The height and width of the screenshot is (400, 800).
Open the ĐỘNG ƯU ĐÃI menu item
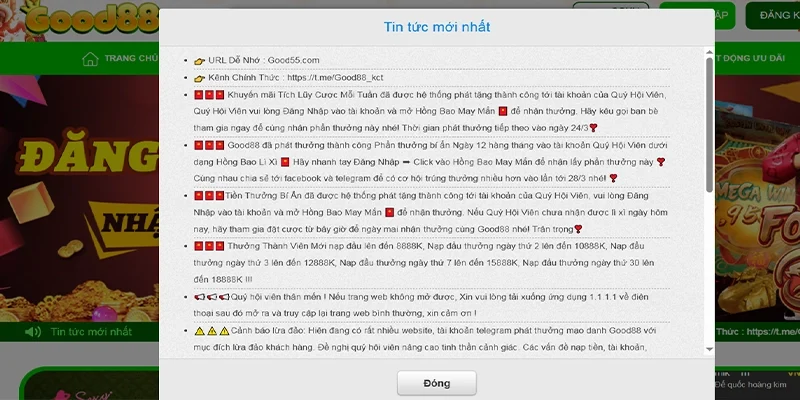tap(750, 58)
